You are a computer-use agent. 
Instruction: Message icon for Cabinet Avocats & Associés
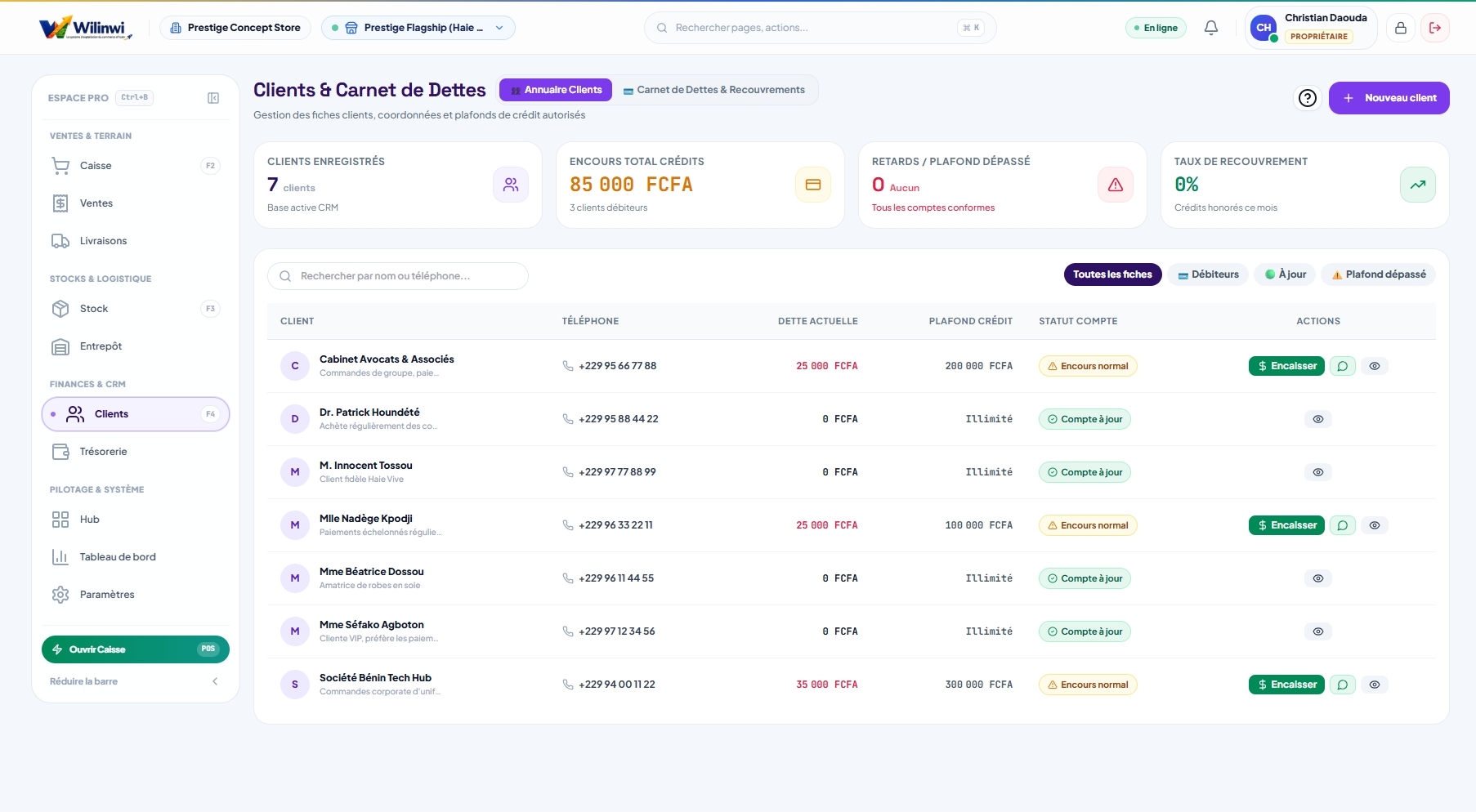pos(1343,366)
